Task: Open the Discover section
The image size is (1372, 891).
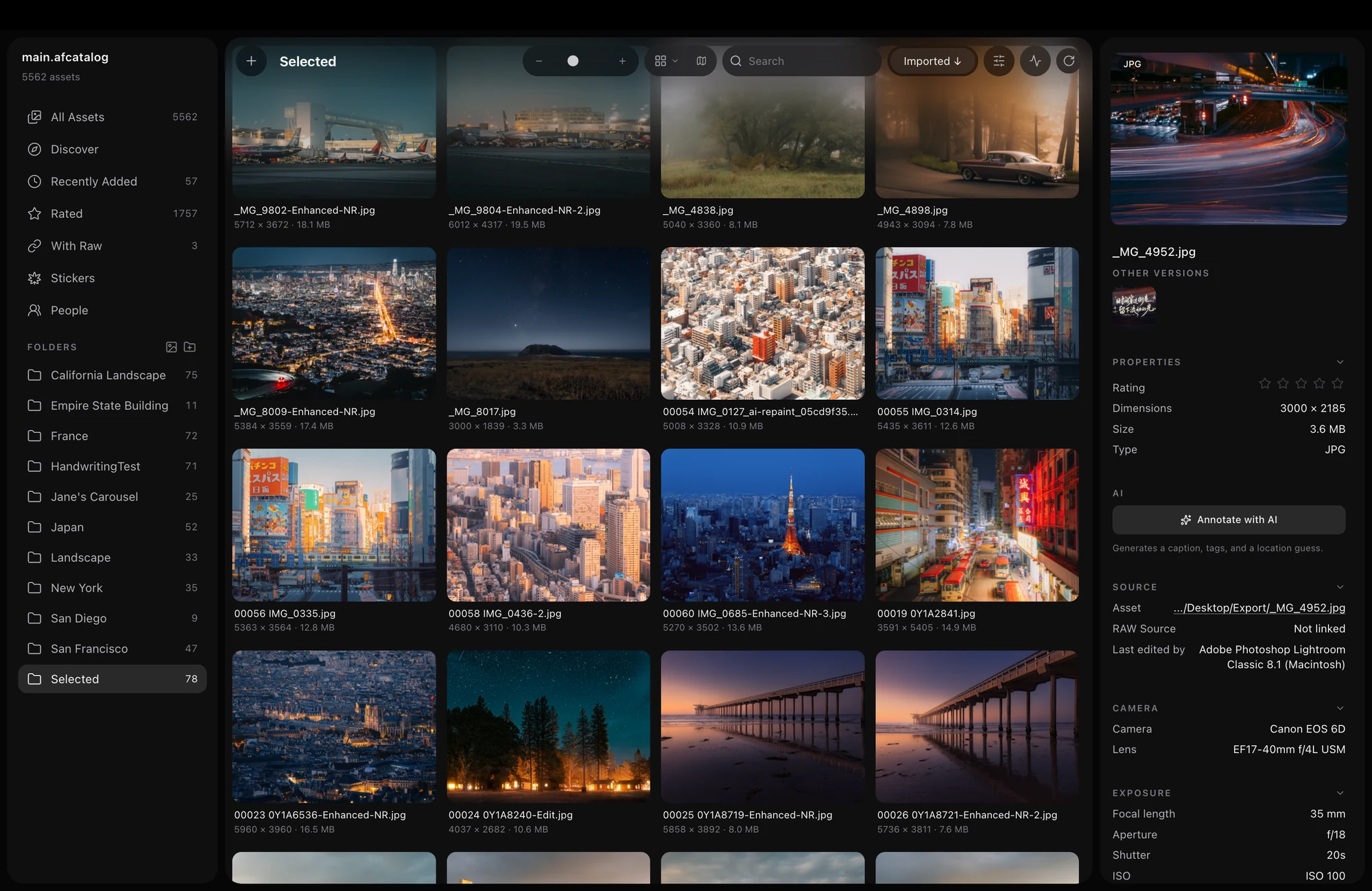Action: (113, 150)
